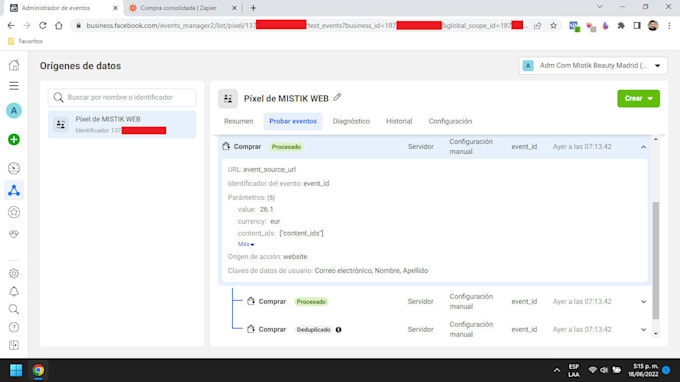This screenshot has height=382, width=680.
Task: Open the help question mark icon
Action: coord(14,327)
